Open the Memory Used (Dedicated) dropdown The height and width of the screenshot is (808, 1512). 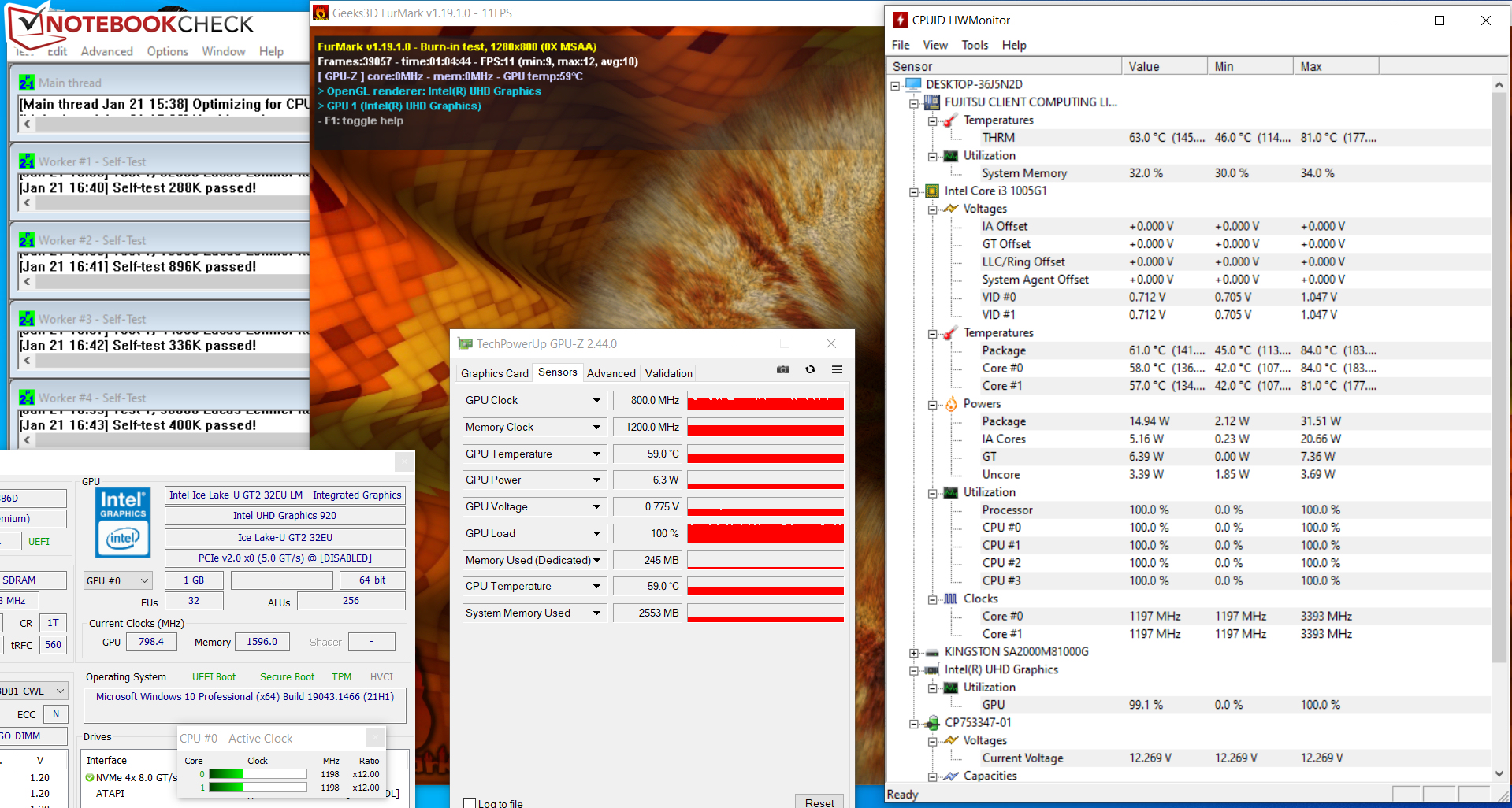[596, 561]
